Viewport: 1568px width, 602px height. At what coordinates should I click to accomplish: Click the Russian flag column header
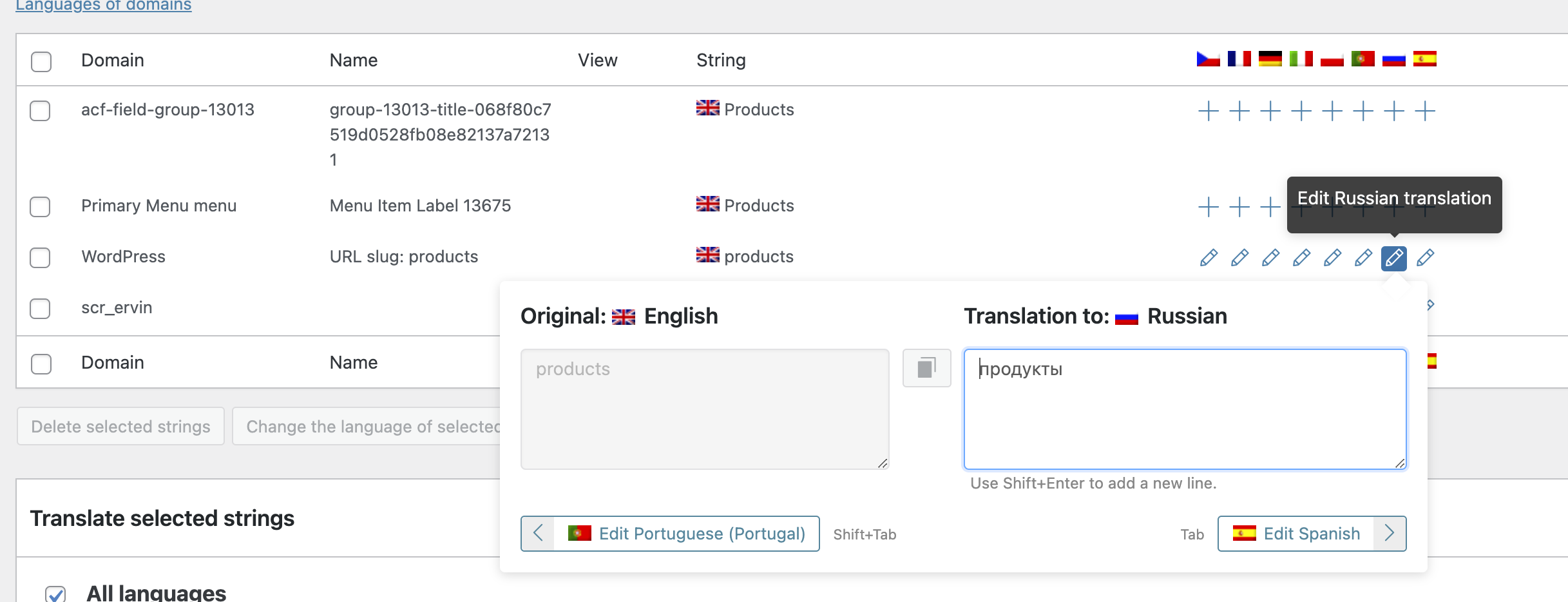(1394, 59)
